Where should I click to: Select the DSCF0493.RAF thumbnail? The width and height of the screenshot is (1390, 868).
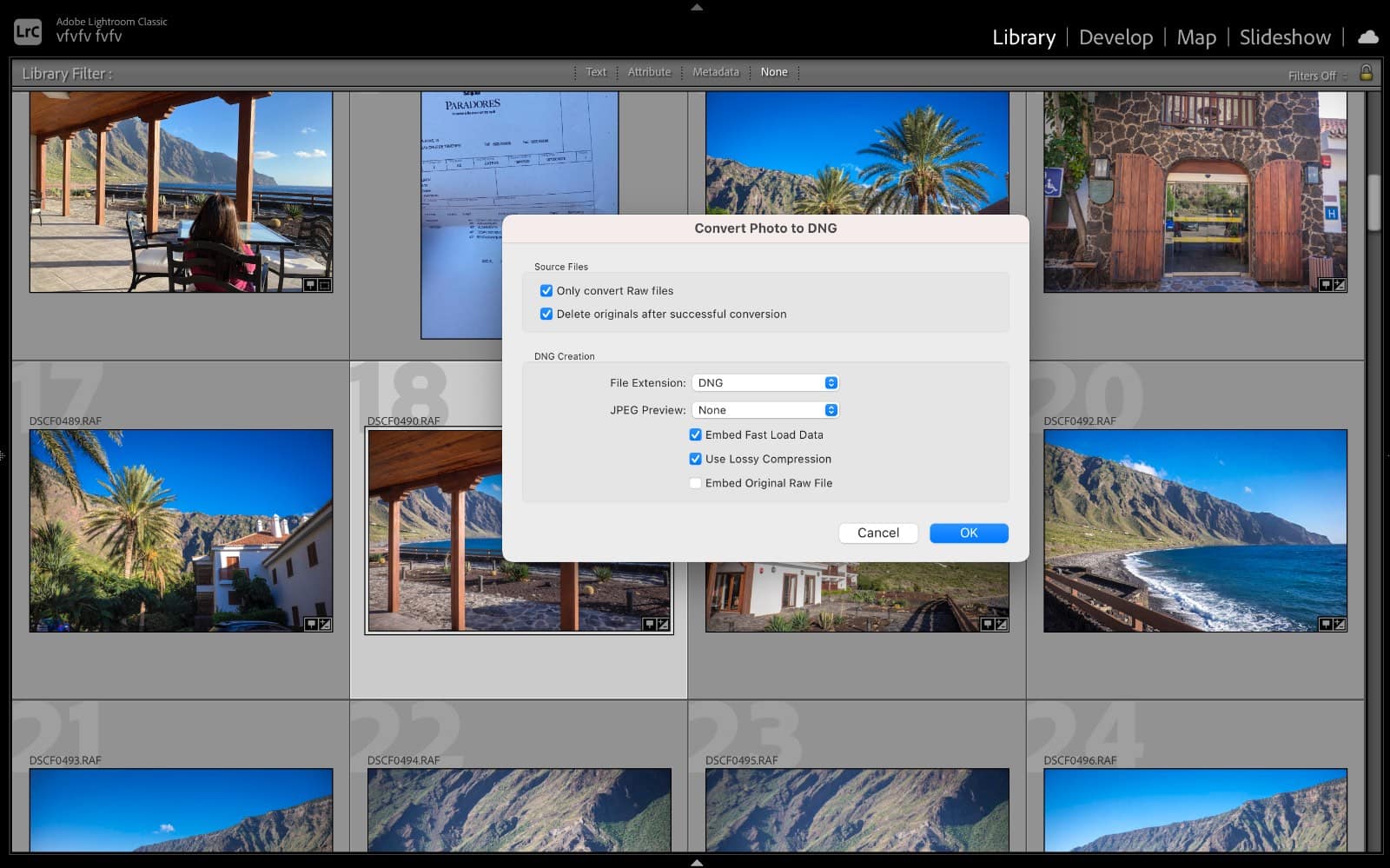click(x=181, y=810)
